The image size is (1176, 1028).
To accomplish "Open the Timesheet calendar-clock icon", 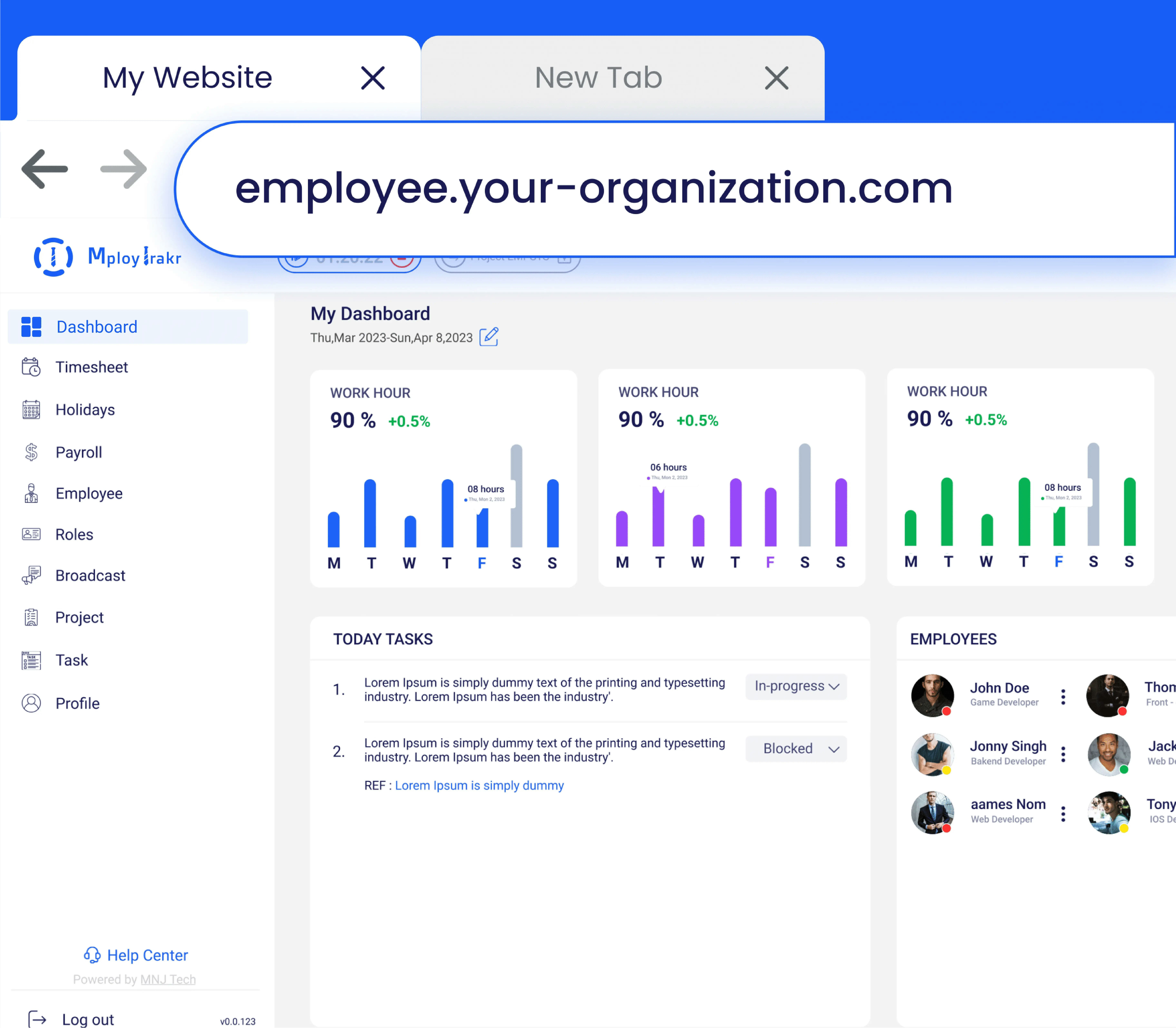I will tap(31, 367).
